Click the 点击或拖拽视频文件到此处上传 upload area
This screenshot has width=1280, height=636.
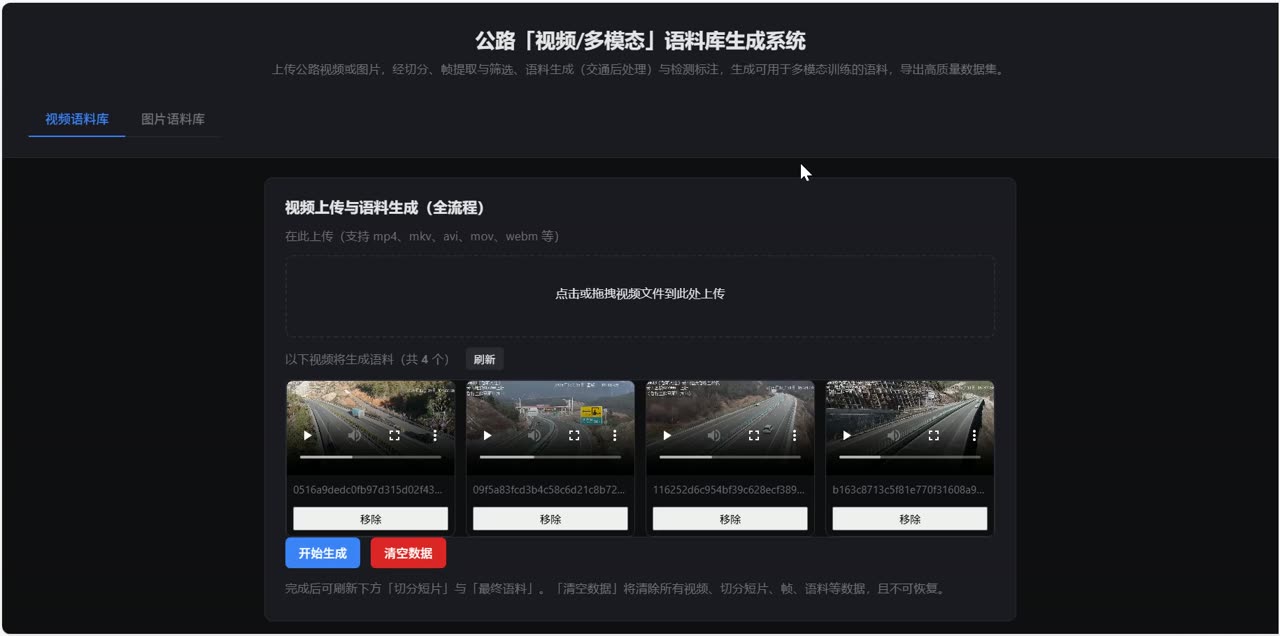pyautogui.click(x=640, y=295)
